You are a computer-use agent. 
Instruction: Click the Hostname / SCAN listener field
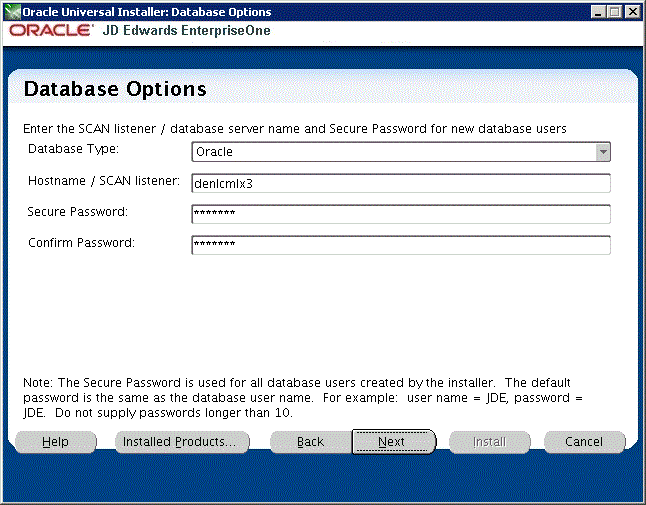coord(401,183)
